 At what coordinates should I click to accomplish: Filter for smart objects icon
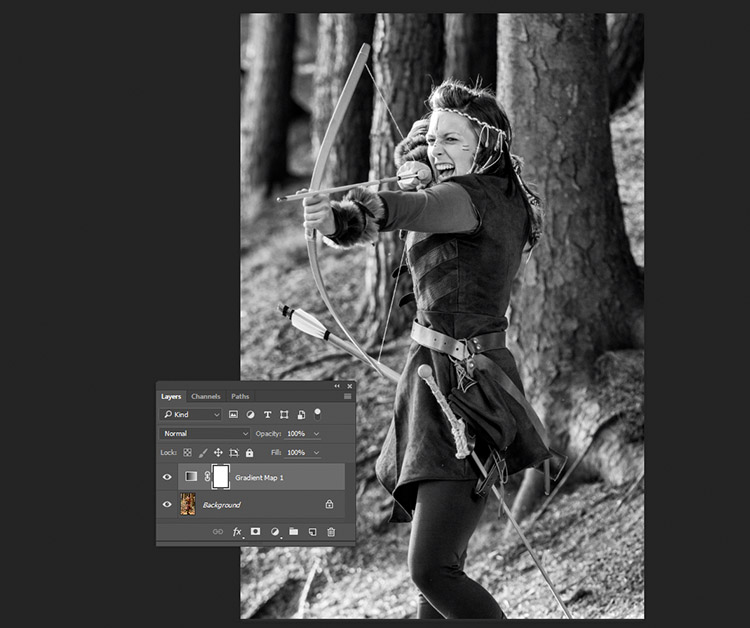point(301,415)
